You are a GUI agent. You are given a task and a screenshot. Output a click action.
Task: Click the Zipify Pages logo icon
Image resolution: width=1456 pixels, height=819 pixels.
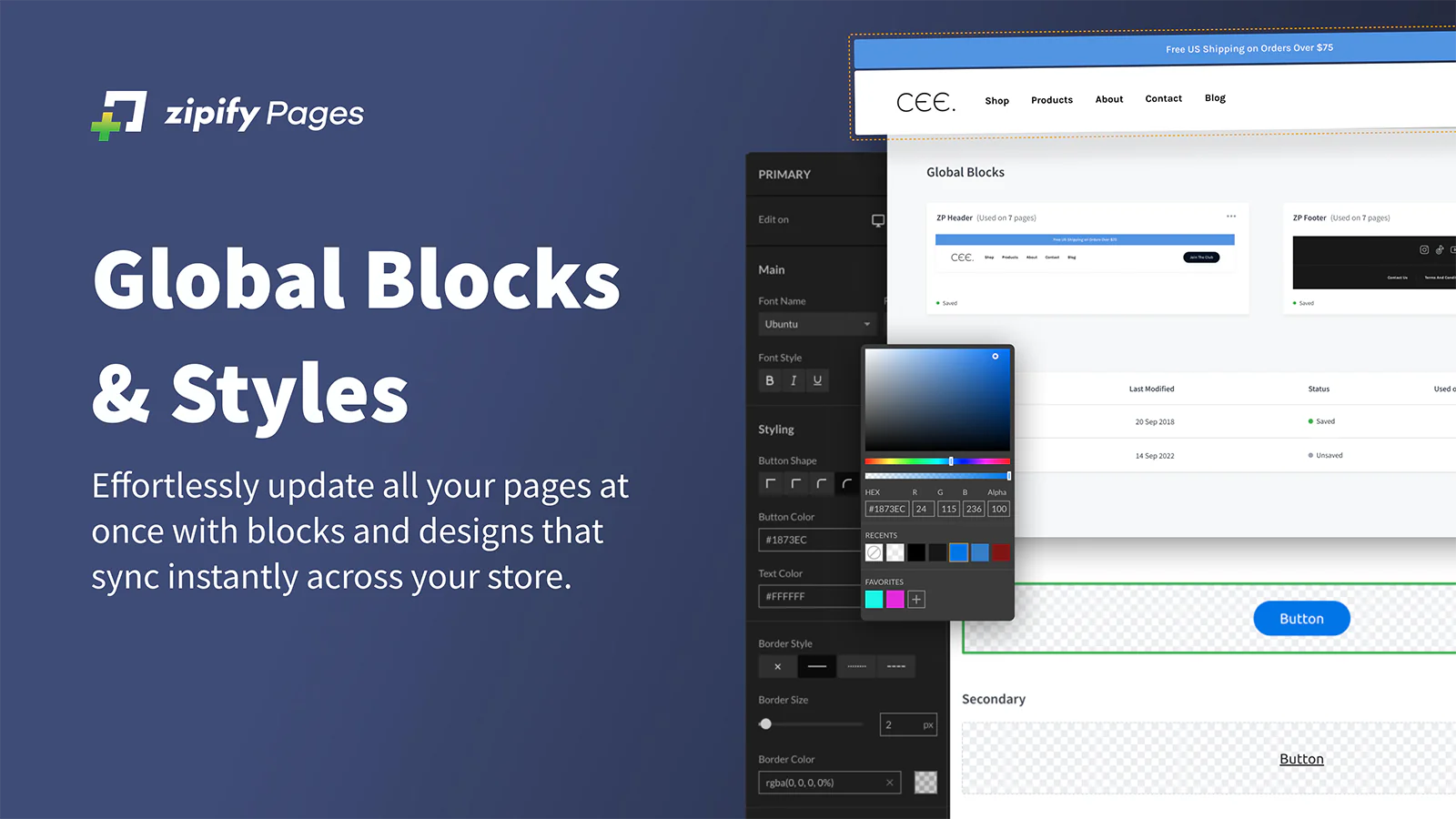[x=119, y=115]
